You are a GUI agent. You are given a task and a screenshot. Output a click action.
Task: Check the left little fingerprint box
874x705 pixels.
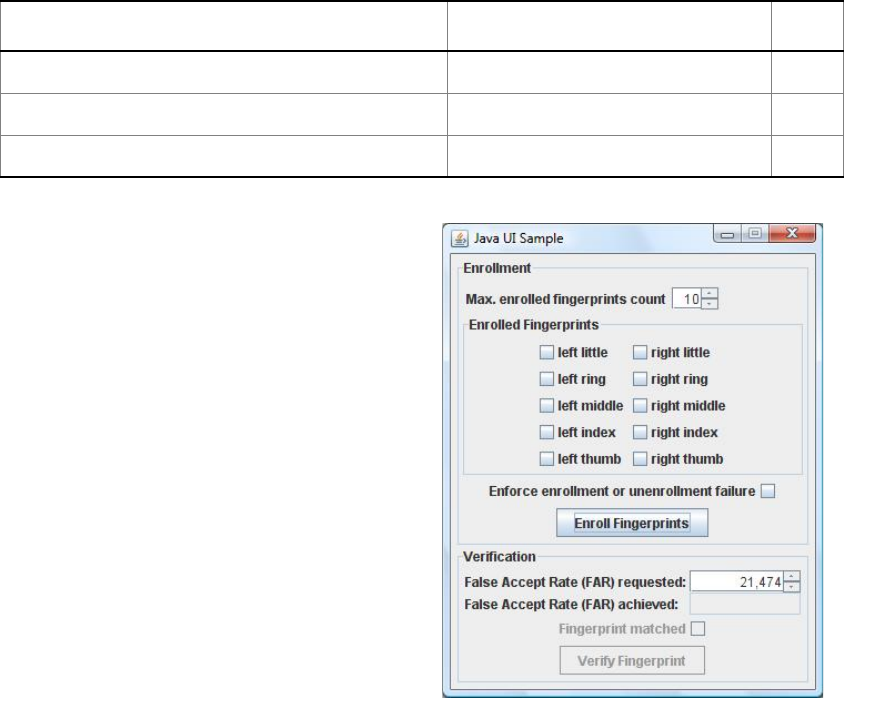[547, 352]
